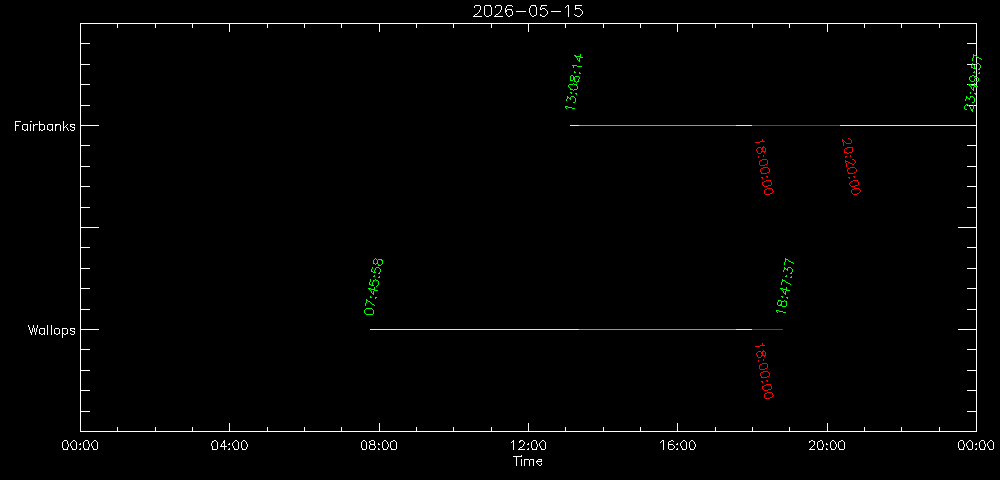
Task: Click the rightmost 00:00 axis label
Action: click(975, 447)
